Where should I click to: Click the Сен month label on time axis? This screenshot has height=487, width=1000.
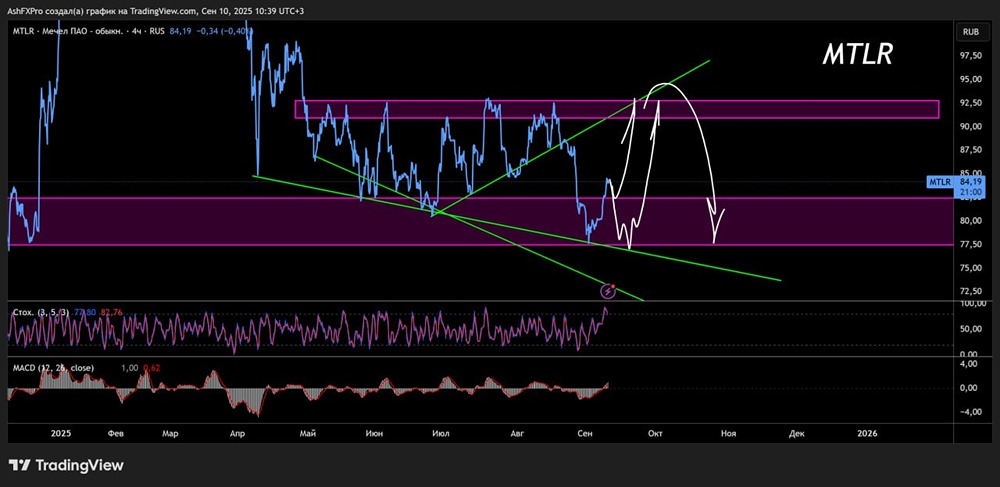[x=584, y=433]
